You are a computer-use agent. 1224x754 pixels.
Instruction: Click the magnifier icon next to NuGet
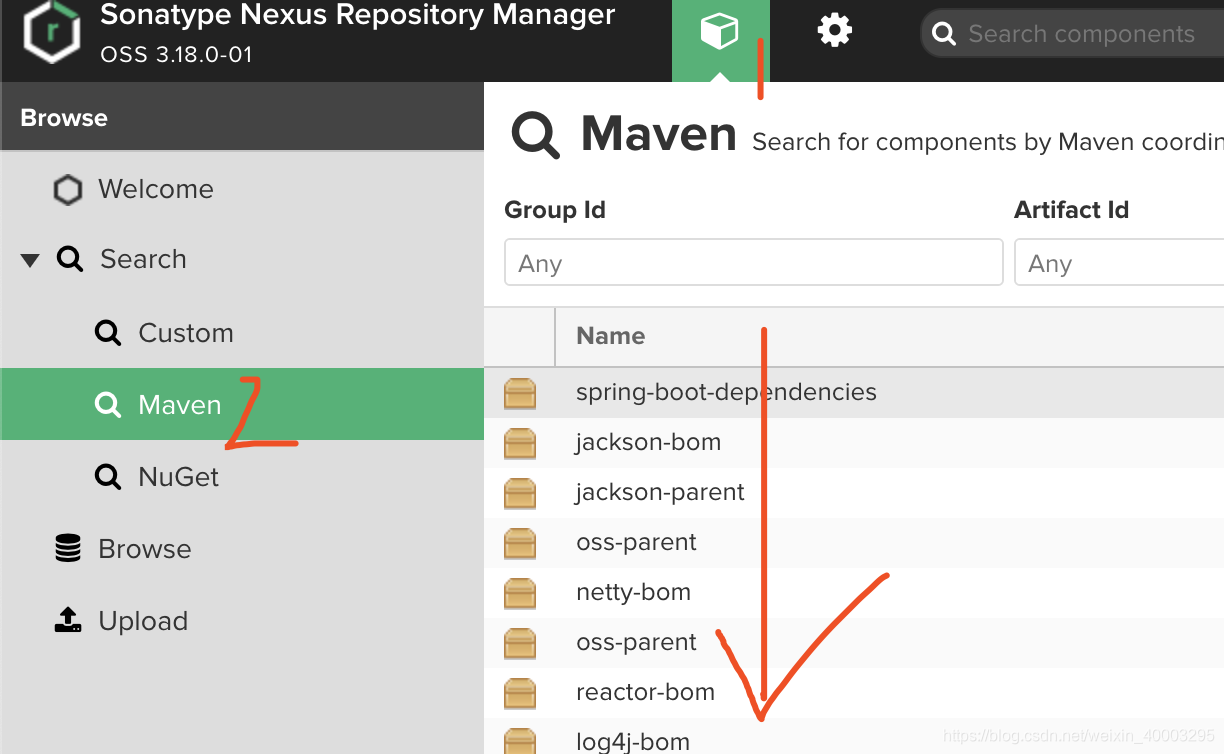pyautogui.click(x=107, y=477)
